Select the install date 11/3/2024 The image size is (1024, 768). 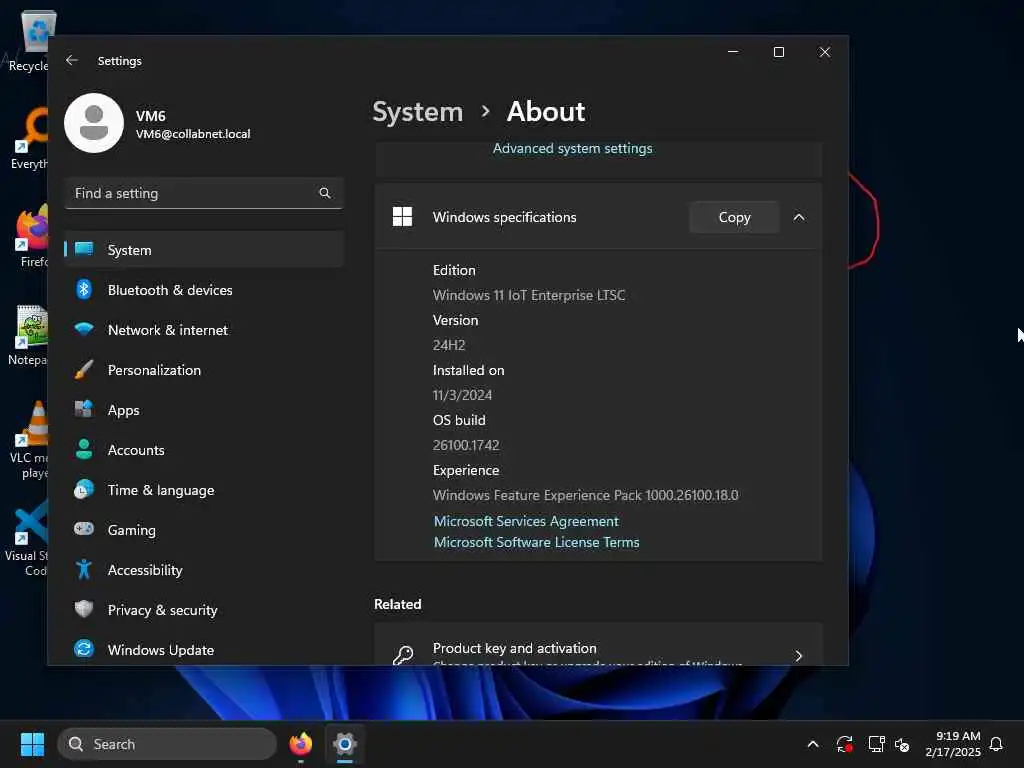(x=462, y=395)
